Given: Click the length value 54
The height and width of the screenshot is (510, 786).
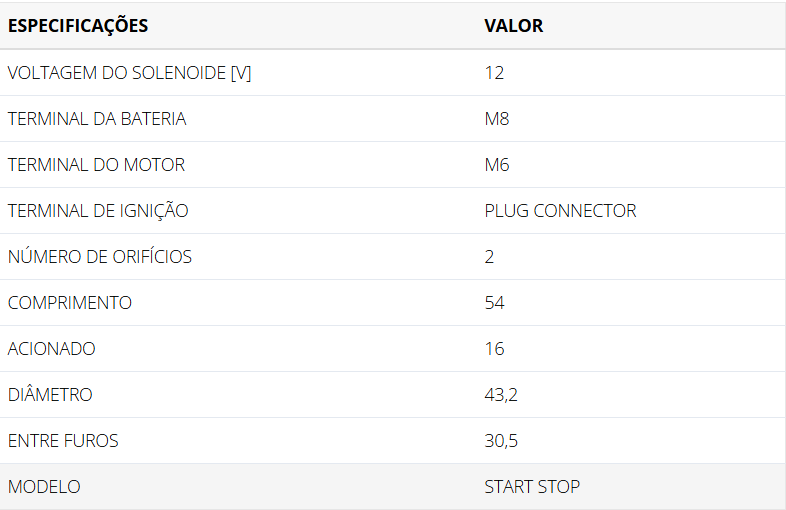Looking at the screenshot, I should click(494, 303).
